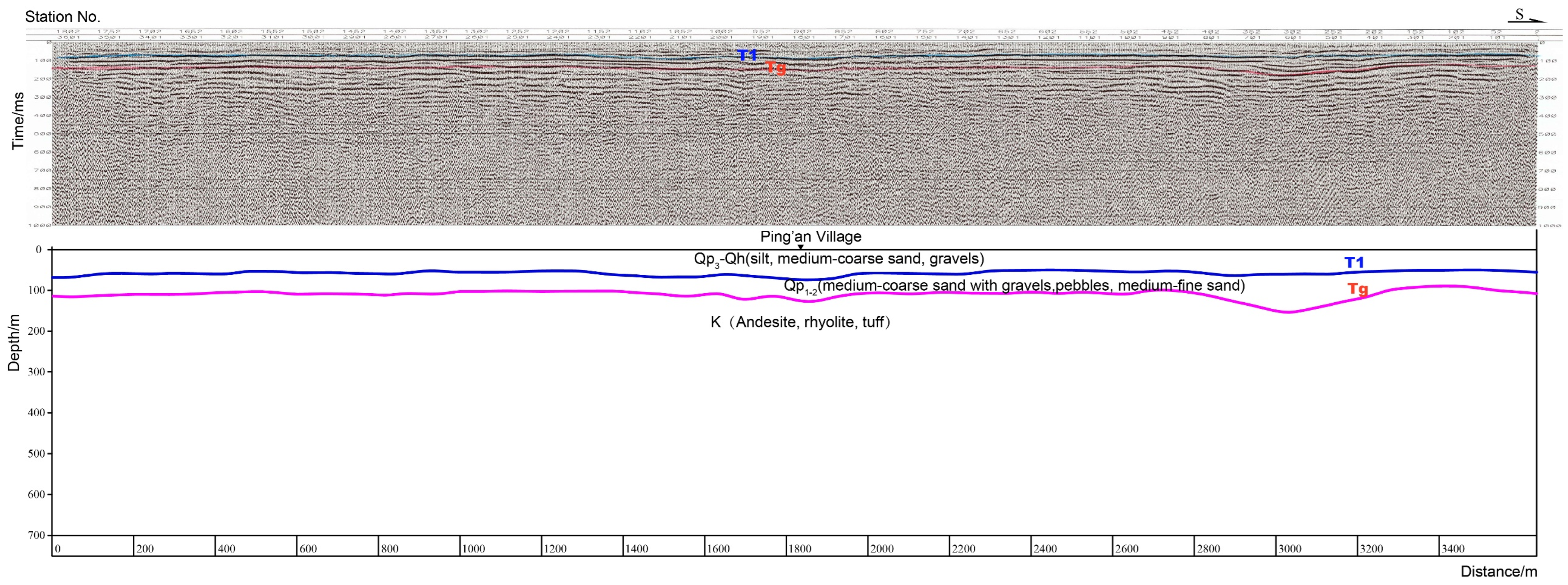This screenshot has width=1568, height=585.
Task: Click the Ping'an Village triangle marker
Action: (x=800, y=247)
